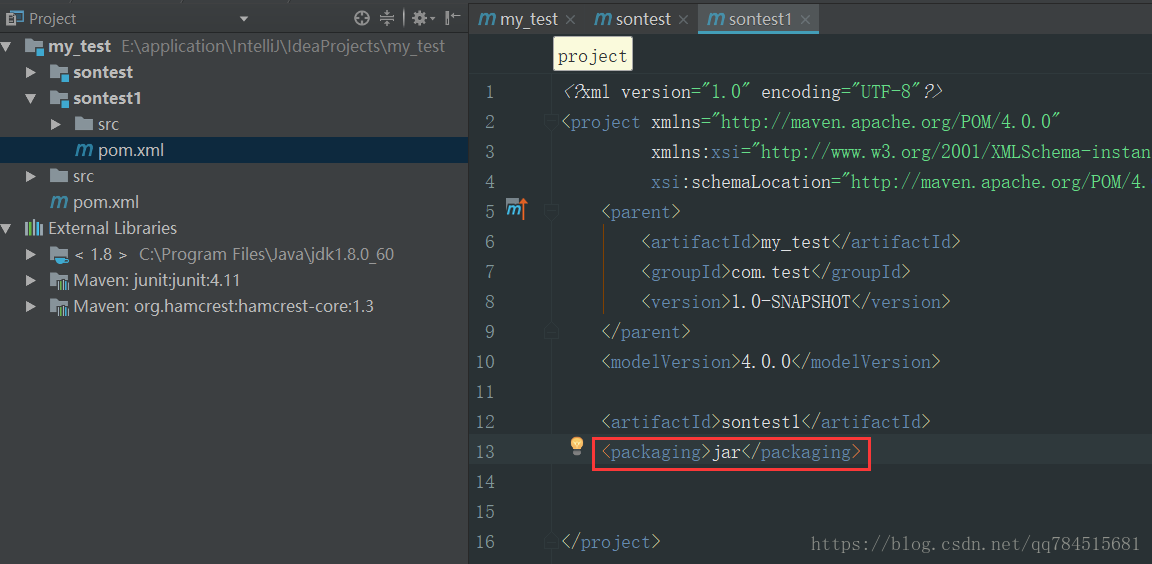The height and width of the screenshot is (564, 1152).
Task: Click the sontest1 artifactId value on line 12
Action: pos(760,422)
